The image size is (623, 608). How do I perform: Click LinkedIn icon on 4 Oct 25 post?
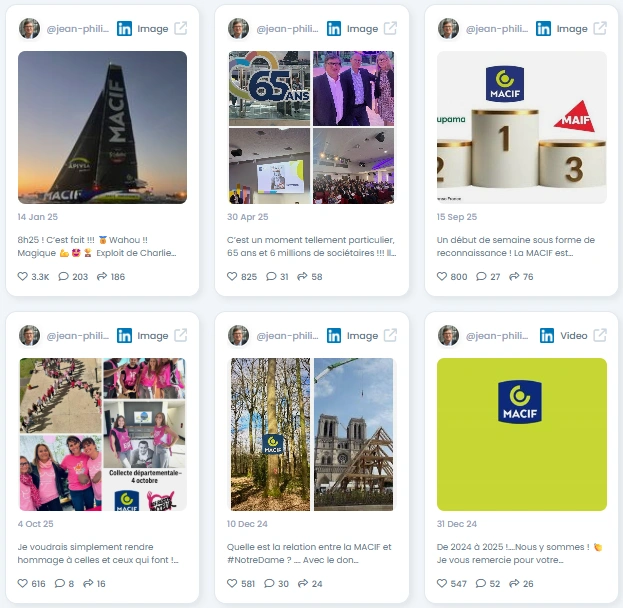124,335
